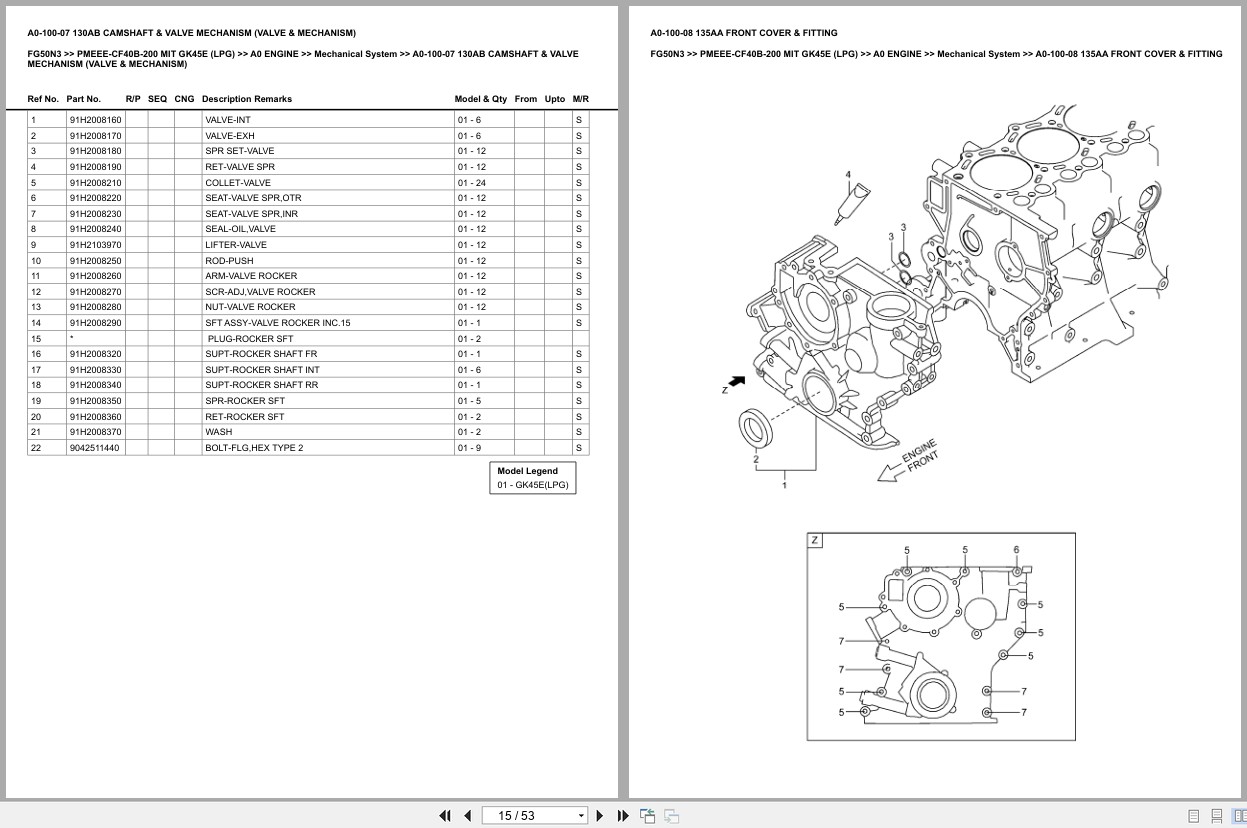The height and width of the screenshot is (828, 1247).
Task: Select NUT-VALVE ROCKER row text
Action: [x=250, y=307]
